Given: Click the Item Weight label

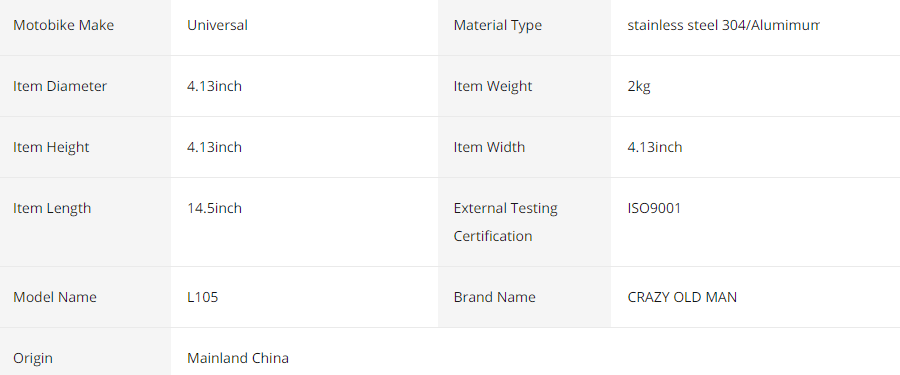Looking at the screenshot, I should coord(492,86).
